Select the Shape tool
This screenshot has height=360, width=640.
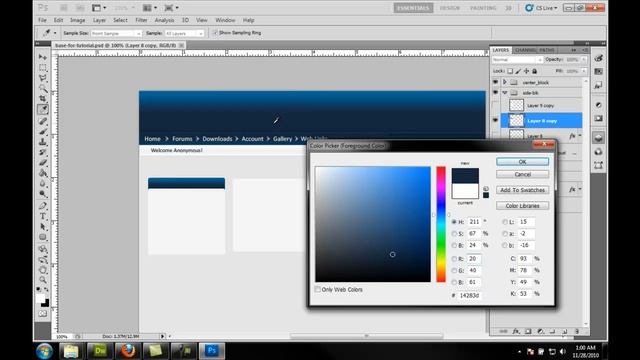coord(43,237)
